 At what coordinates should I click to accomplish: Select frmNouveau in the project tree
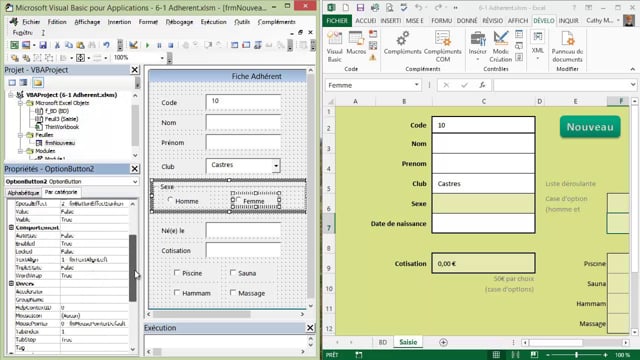click(60, 143)
